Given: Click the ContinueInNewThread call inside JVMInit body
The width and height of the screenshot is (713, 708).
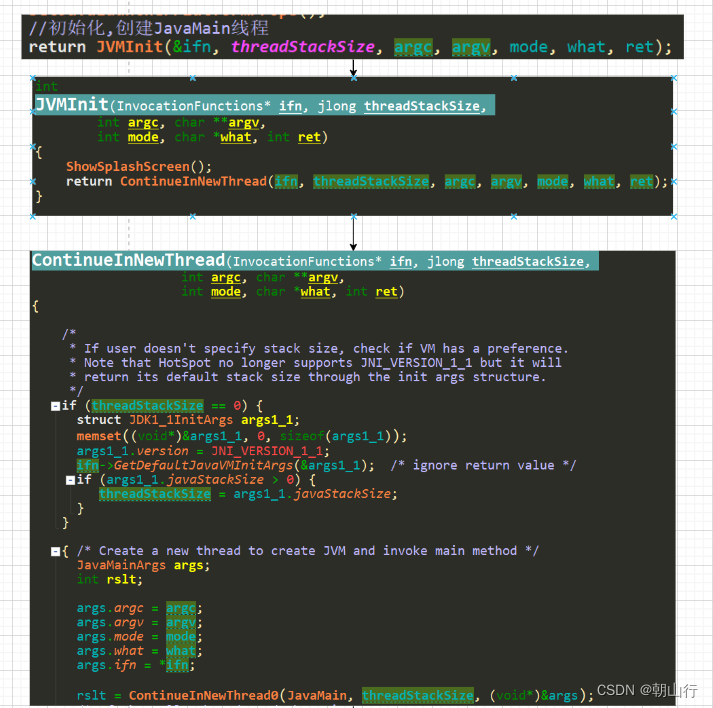Looking at the screenshot, I should [x=193, y=181].
